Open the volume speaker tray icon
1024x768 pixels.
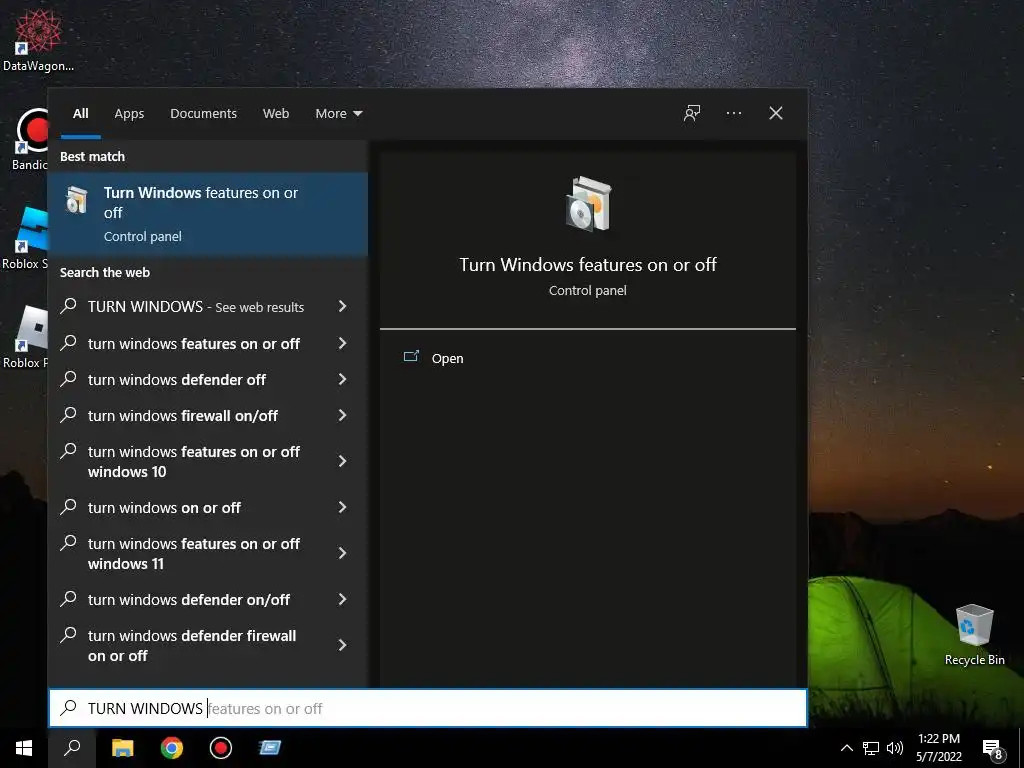tap(895, 748)
